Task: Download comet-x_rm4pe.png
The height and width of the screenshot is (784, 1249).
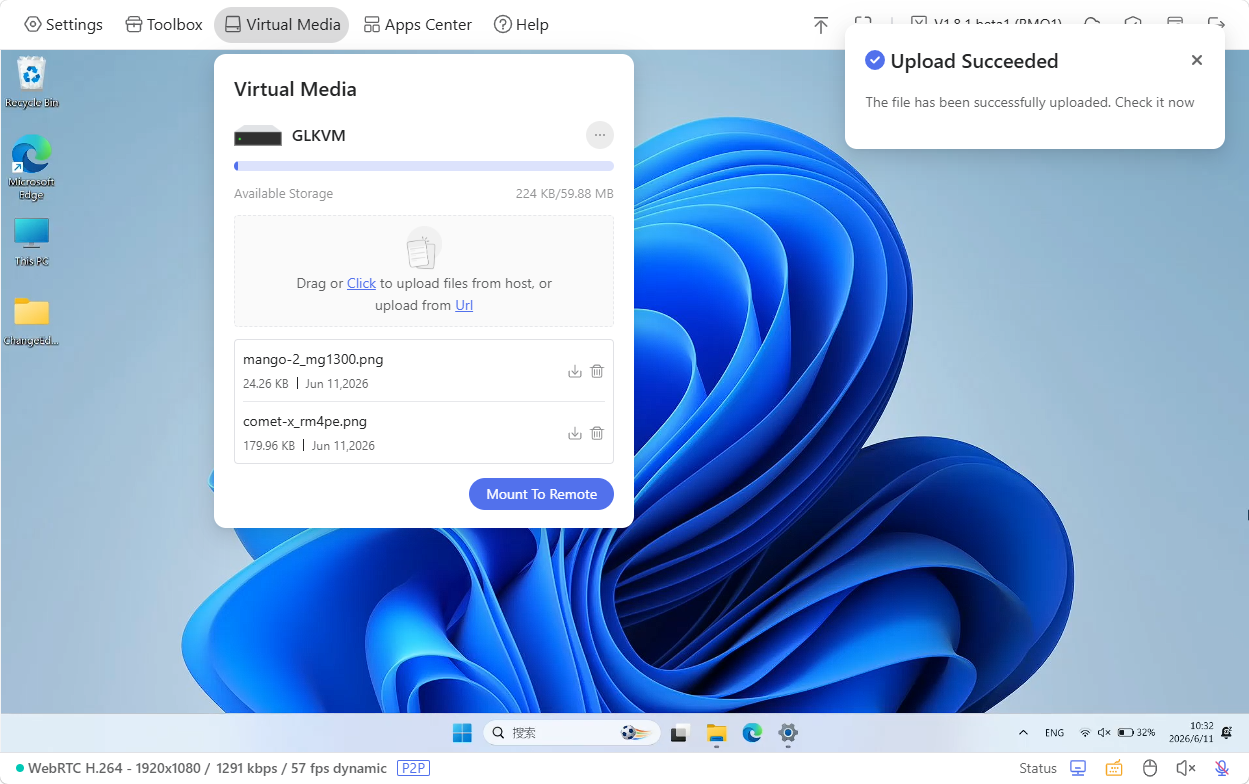Action: (575, 433)
